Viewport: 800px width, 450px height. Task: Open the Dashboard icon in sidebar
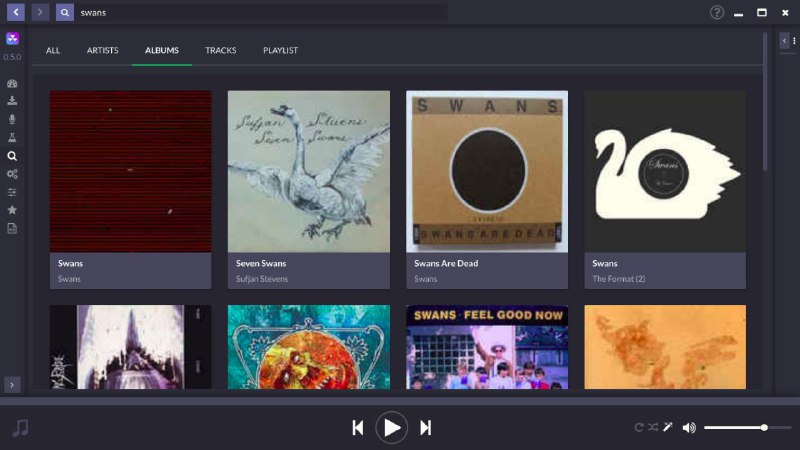pyautogui.click(x=12, y=84)
